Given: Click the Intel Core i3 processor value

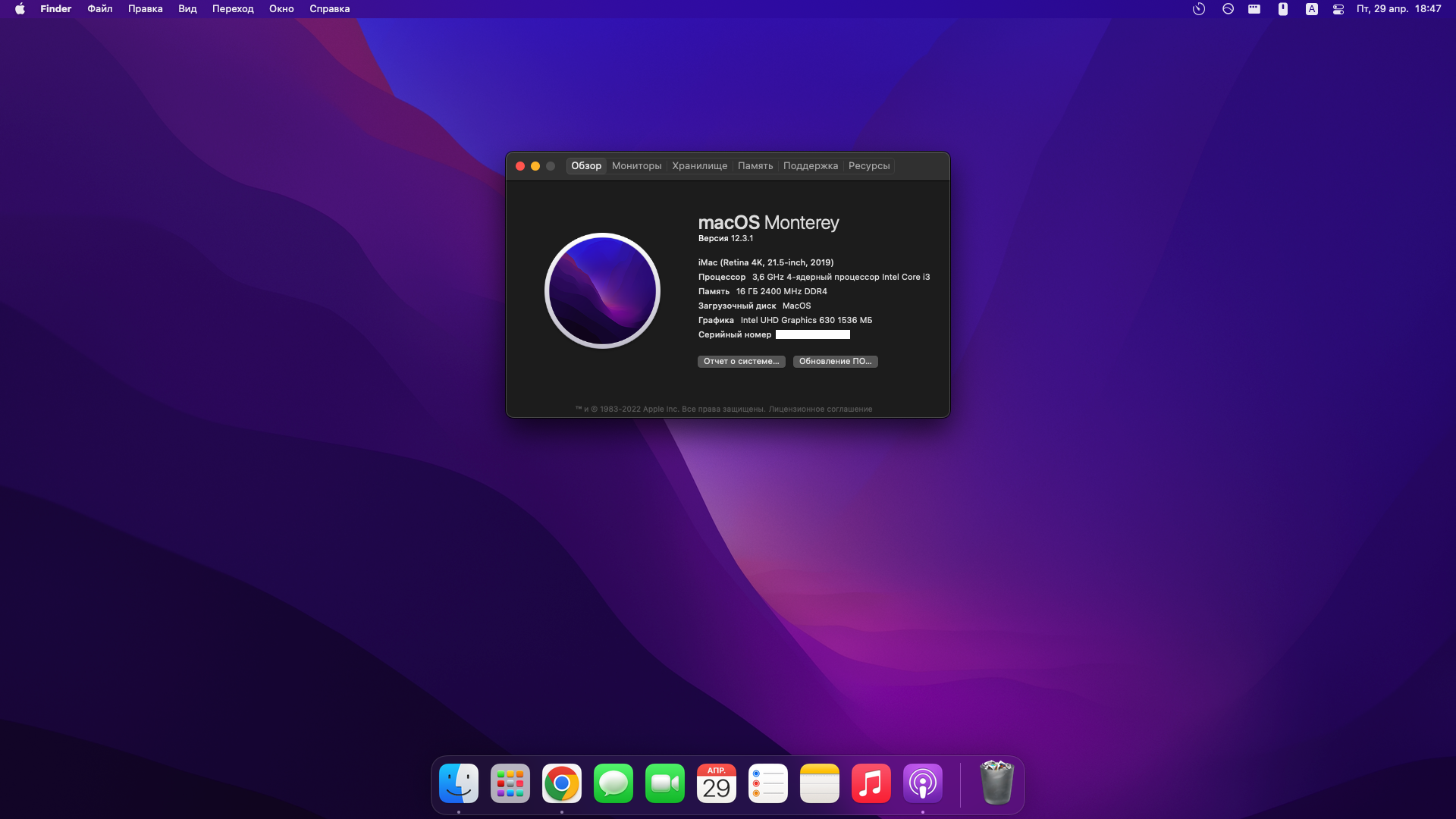Looking at the screenshot, I should pos(841,277).
